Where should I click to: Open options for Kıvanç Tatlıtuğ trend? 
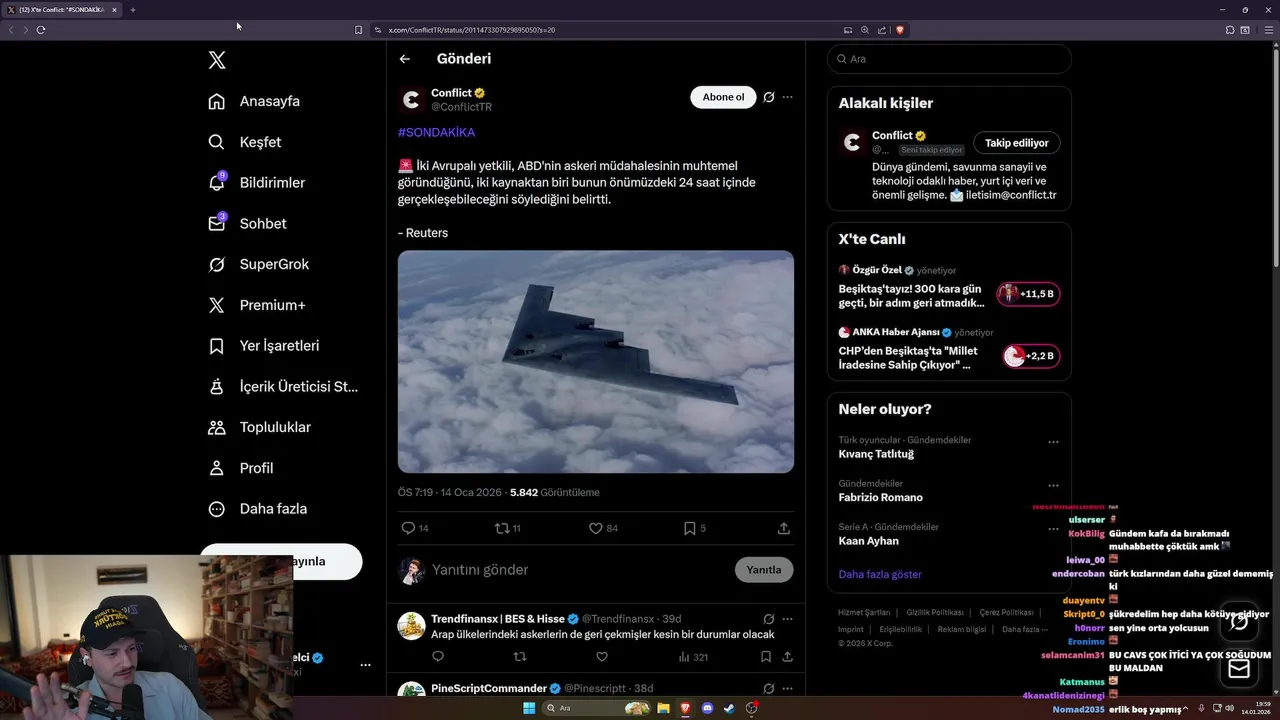1053,442
